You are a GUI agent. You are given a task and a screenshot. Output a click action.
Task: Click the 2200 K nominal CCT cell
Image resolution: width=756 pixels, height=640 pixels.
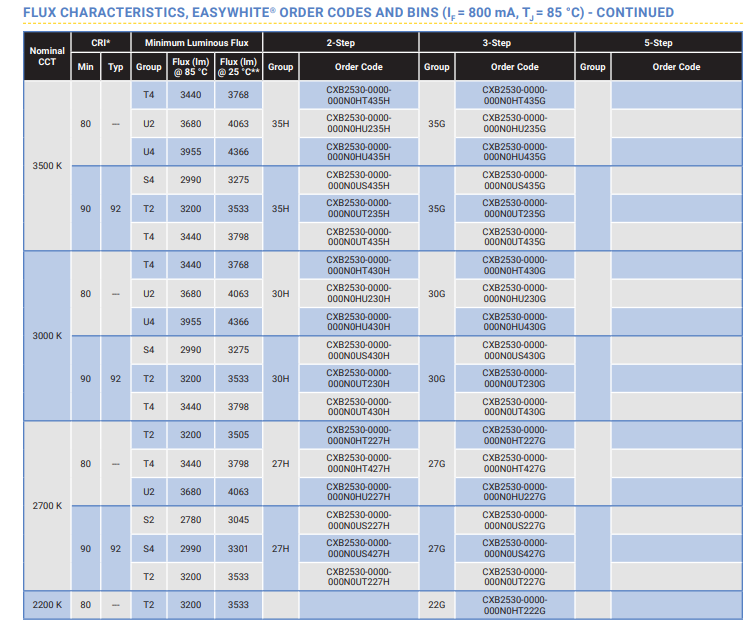click(x=47, y=605)
